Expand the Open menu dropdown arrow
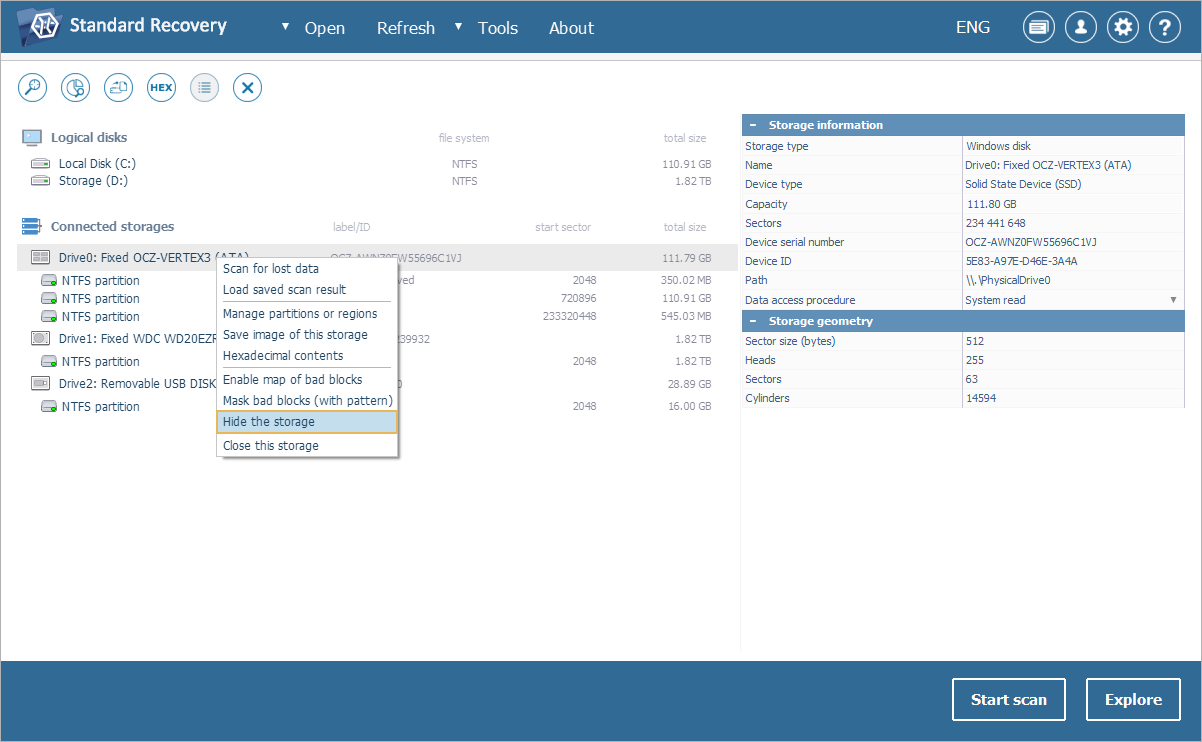 pyautogui.click(x=286, y=27)
